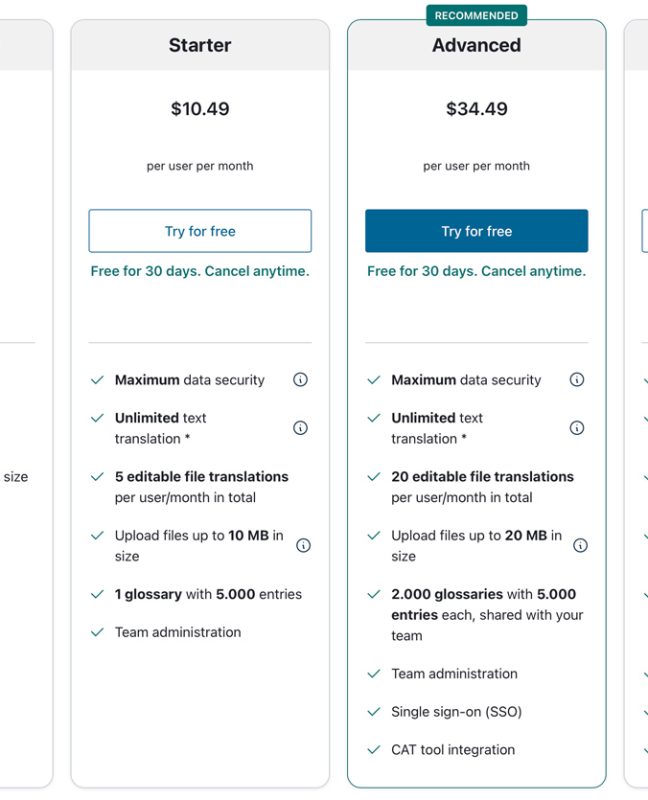This screenshot has width=648, height=800.
Task: Show info for Starter 10 MB upload limit
Action: [x=303, y=545]
